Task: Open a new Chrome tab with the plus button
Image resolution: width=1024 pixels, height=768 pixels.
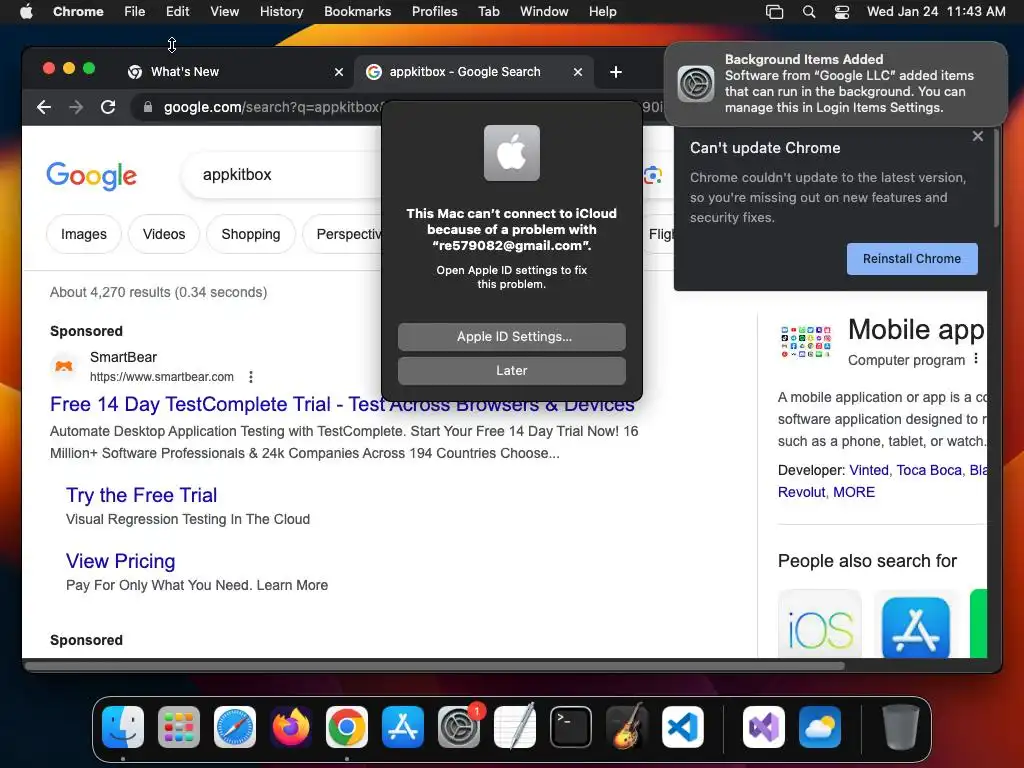Action: click(x=615, y=72)
